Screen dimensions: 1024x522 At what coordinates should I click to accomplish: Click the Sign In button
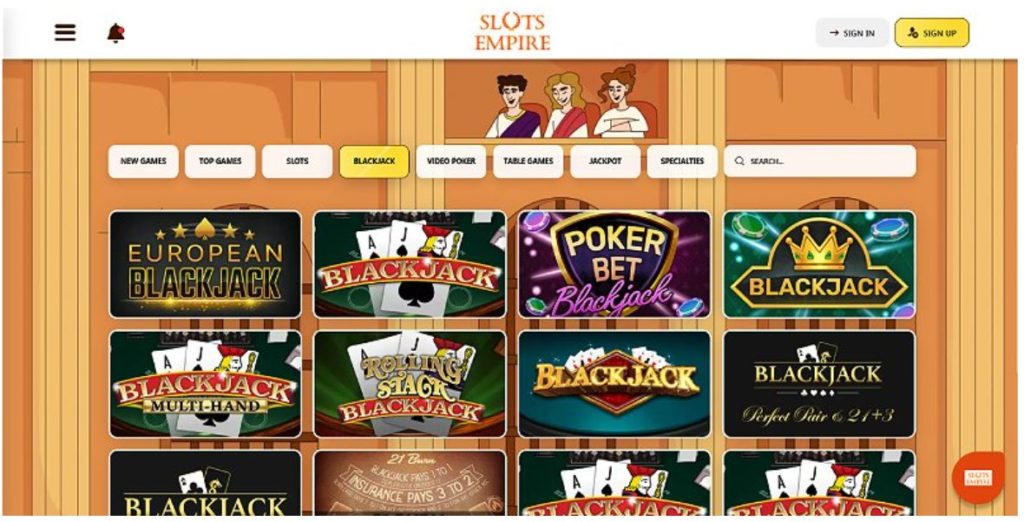(x=852, y=33)
